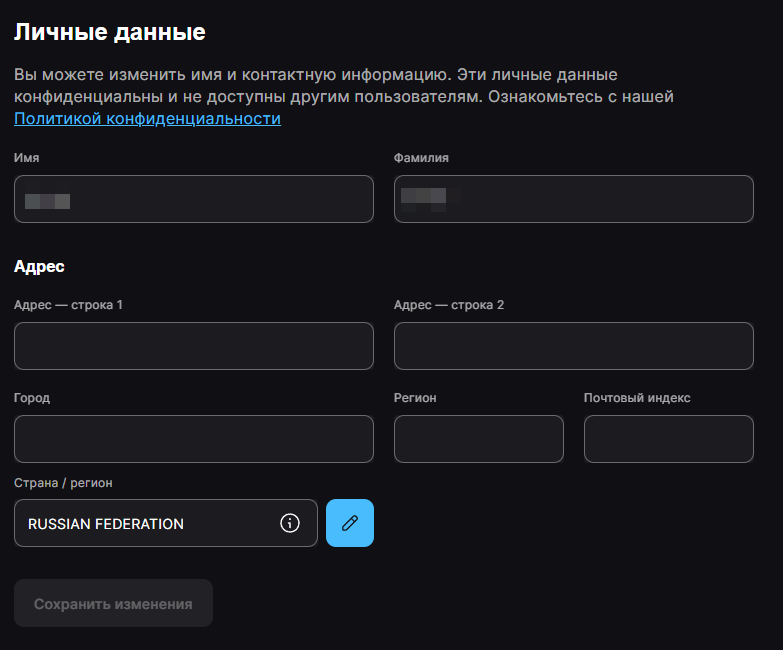Click the blue pencil edit country button
The image size is (783, 650).
350,523
